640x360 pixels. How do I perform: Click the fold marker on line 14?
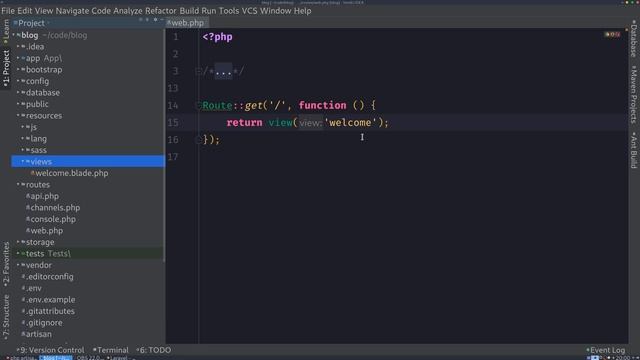199,106
